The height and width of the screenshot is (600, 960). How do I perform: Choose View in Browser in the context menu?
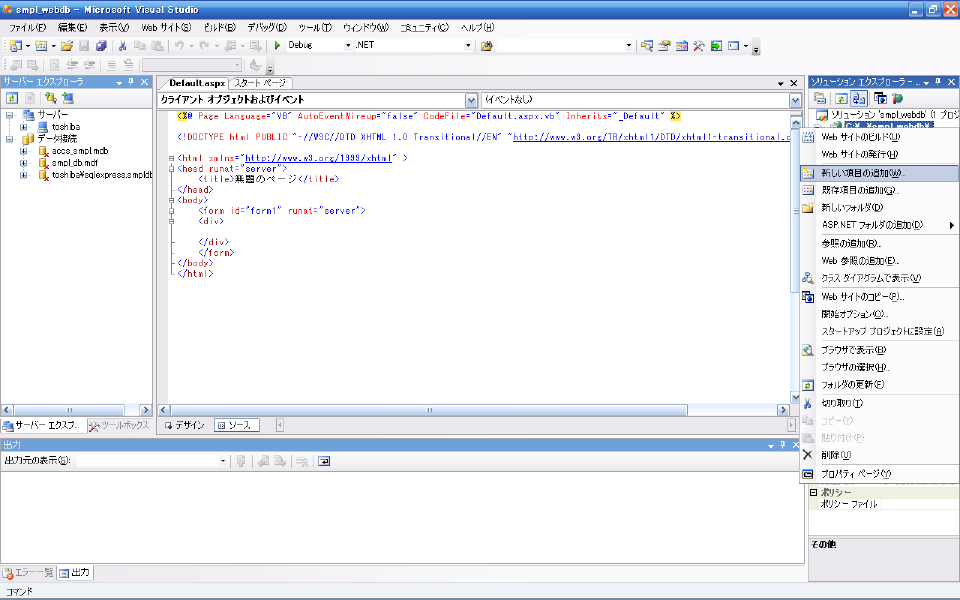coord(879,350)
